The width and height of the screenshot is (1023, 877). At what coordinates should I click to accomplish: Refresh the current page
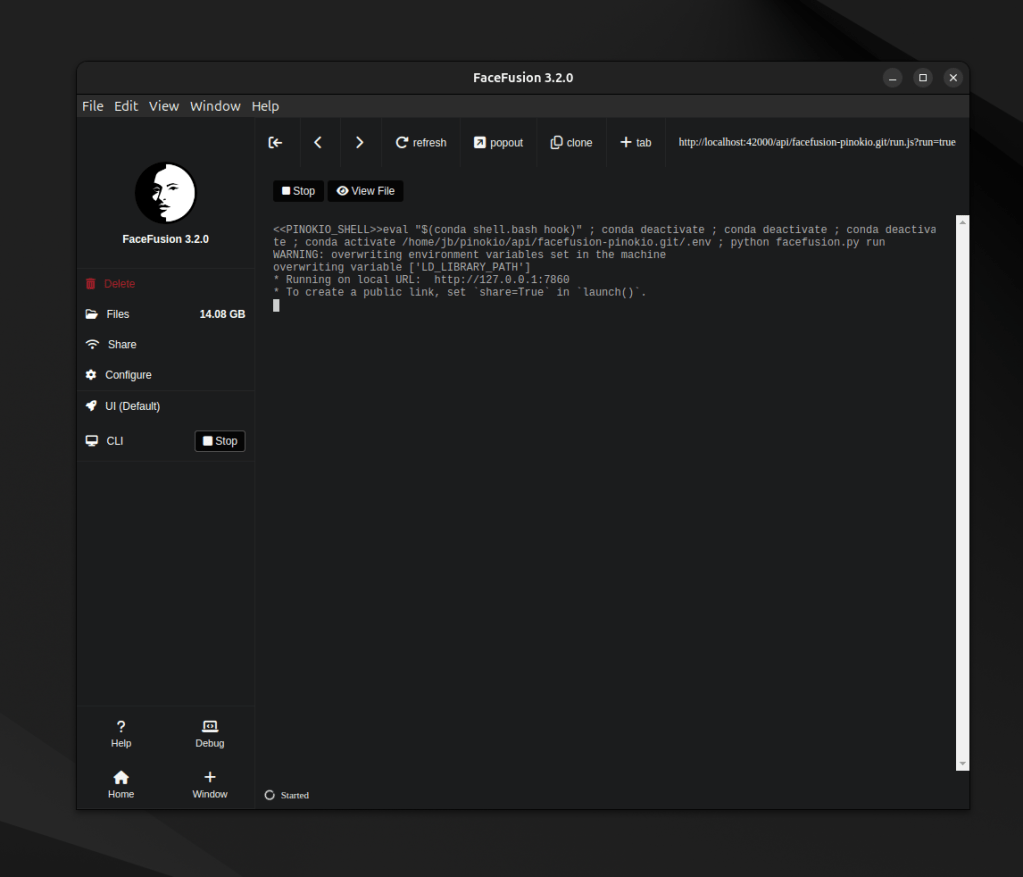421,143
